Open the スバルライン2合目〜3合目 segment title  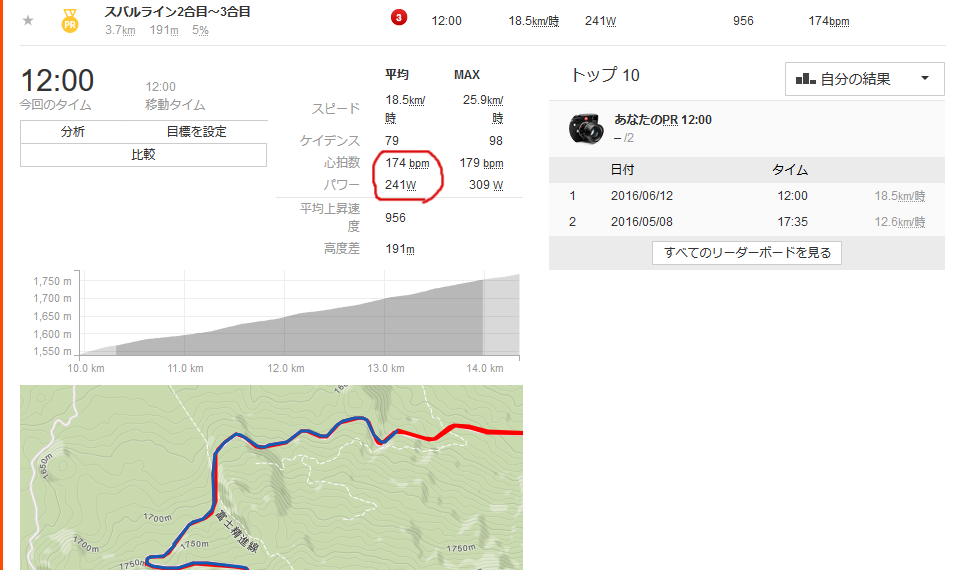177,12
